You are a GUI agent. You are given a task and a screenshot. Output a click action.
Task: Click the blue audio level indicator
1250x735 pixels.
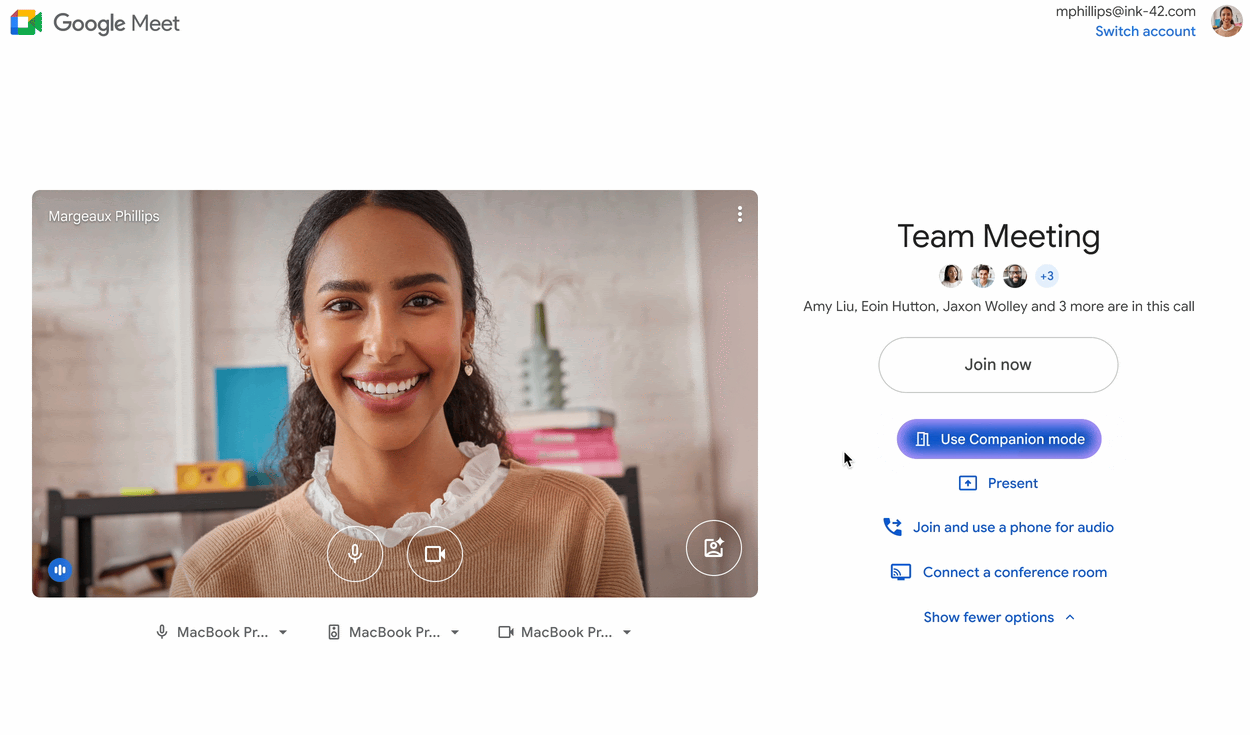tap(60, 570)
